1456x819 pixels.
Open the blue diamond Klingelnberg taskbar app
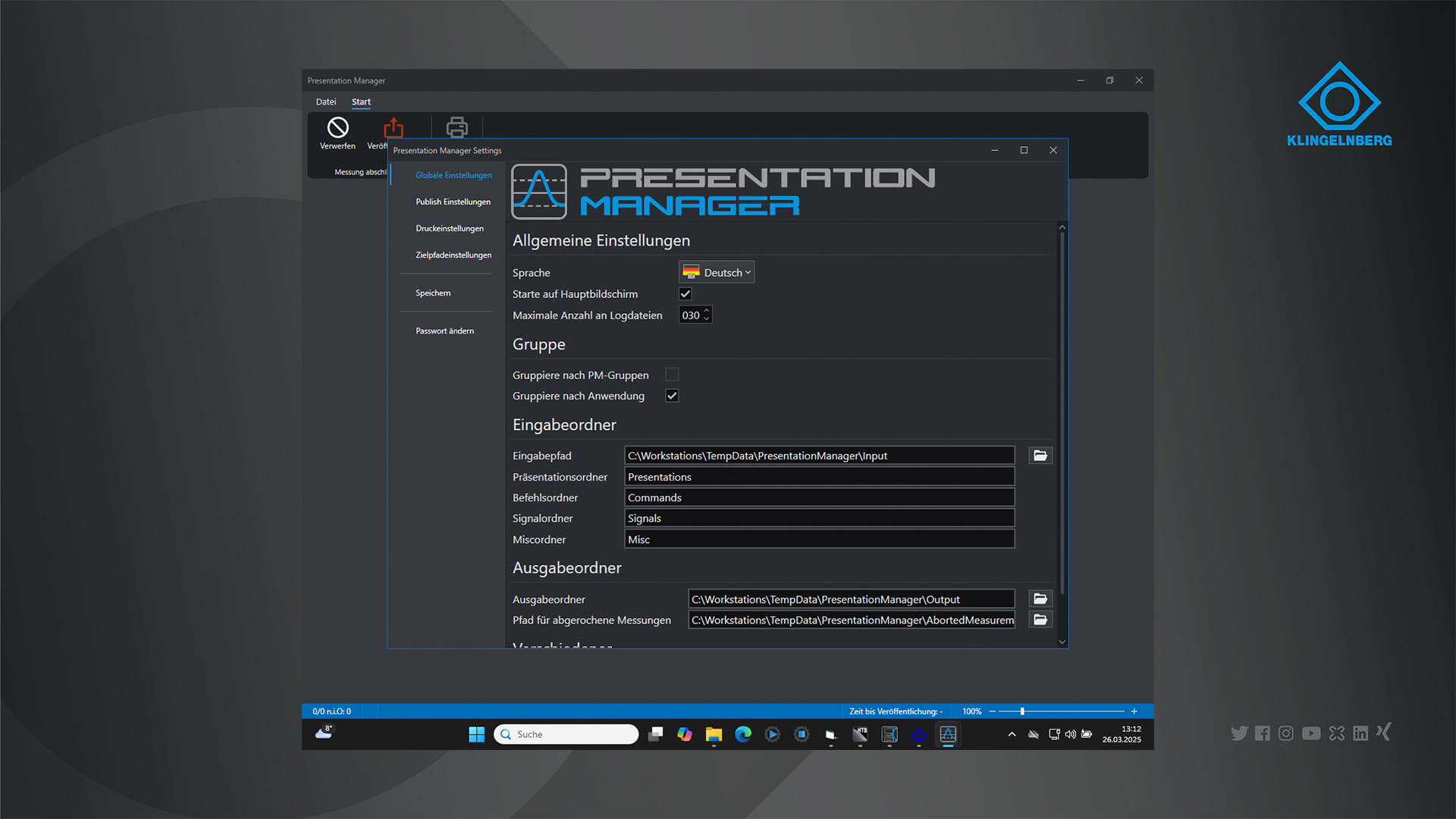tap(918, 734)
